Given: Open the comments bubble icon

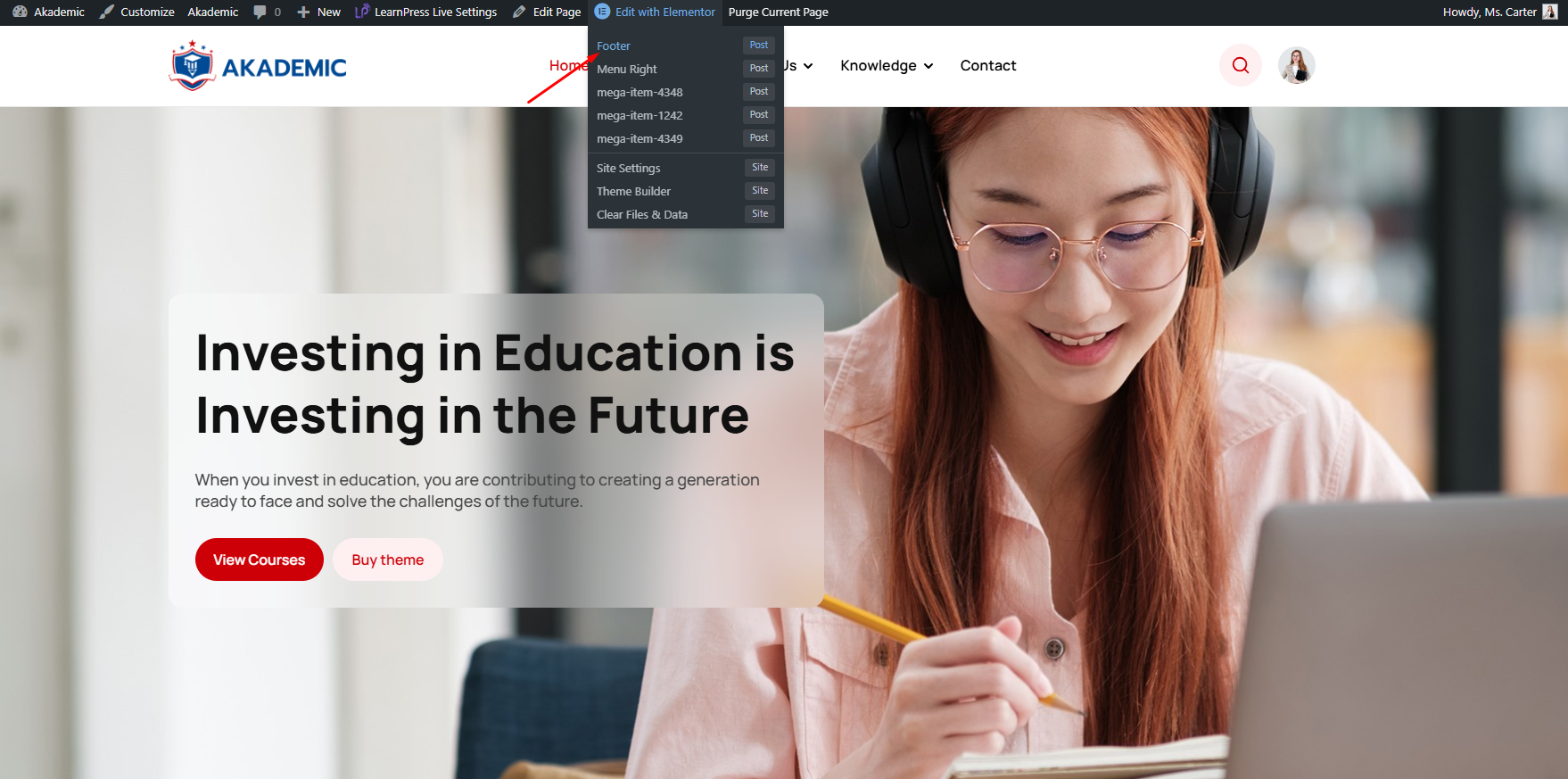Looking at the screenshot, I should pyautogui.click(x=260, y=12).
